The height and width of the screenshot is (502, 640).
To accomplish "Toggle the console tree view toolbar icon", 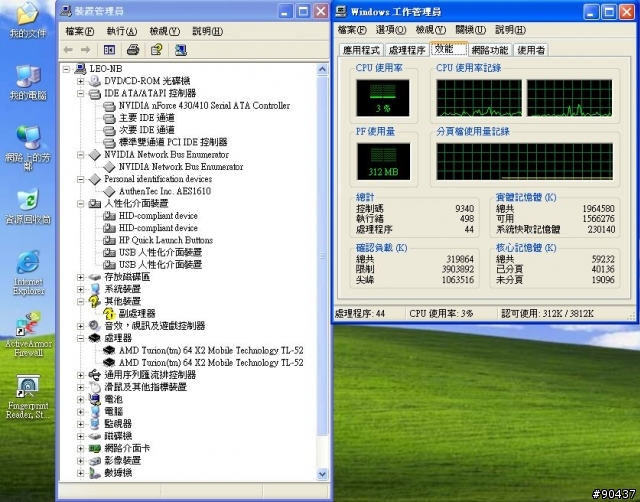I will (109, 50).
